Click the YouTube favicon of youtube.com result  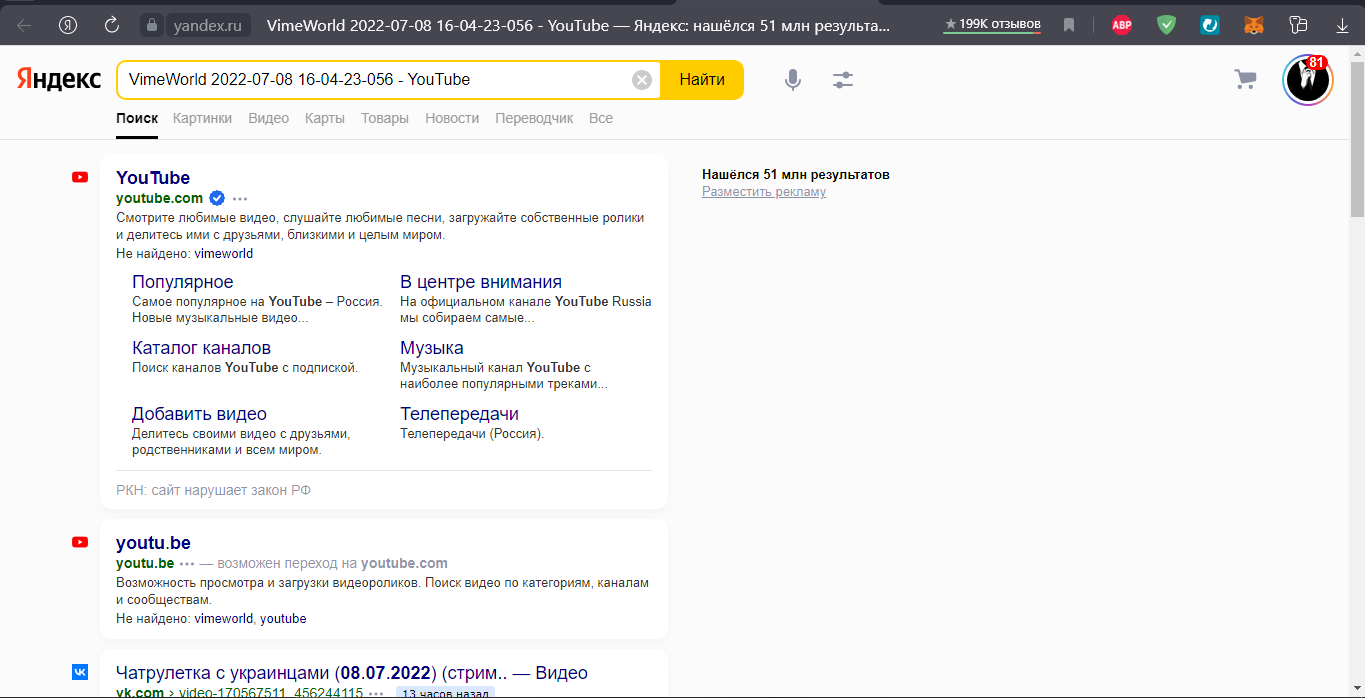(80, 177)
